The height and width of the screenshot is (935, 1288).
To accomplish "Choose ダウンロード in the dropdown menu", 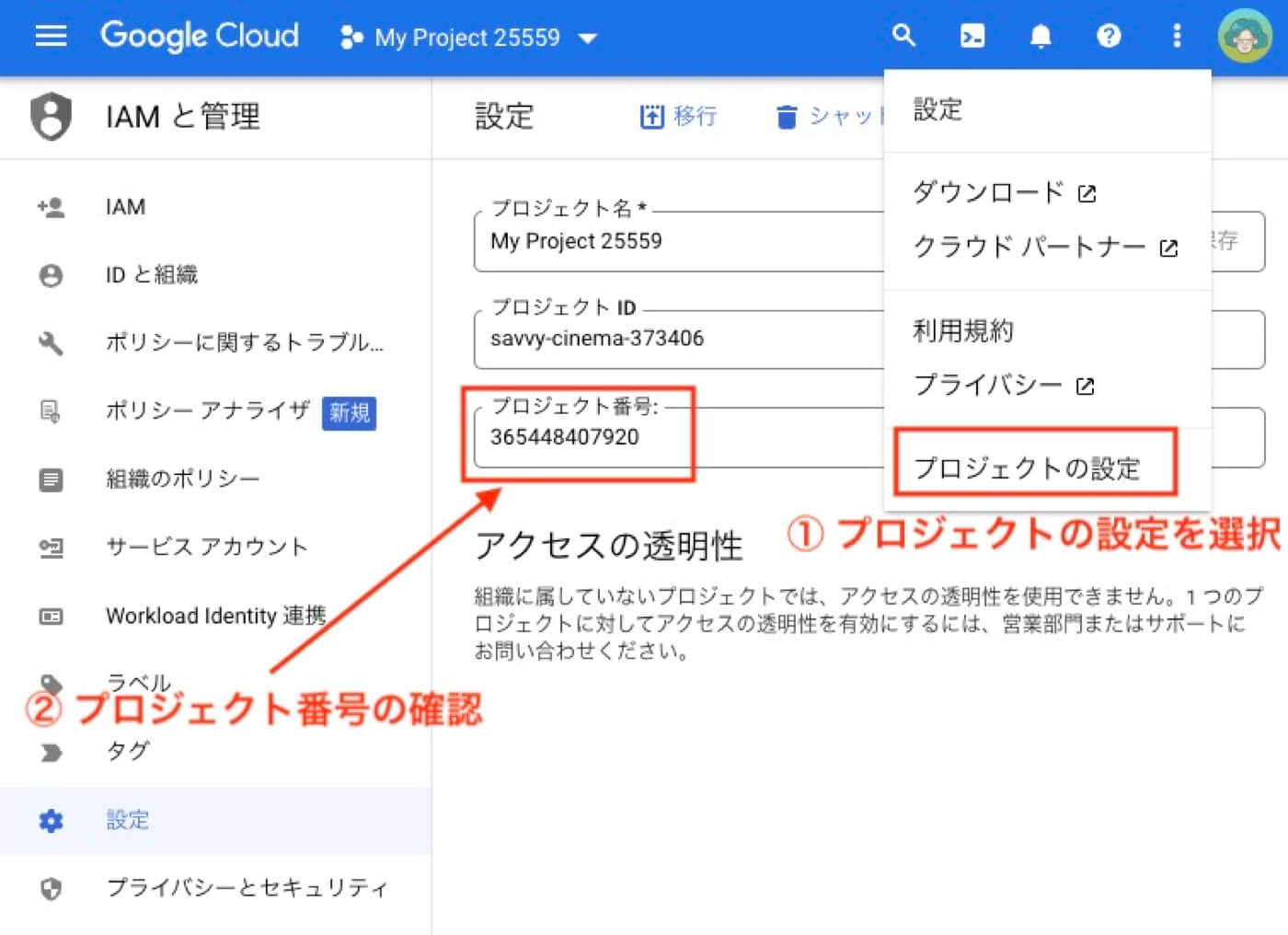I will point(1048,191).
